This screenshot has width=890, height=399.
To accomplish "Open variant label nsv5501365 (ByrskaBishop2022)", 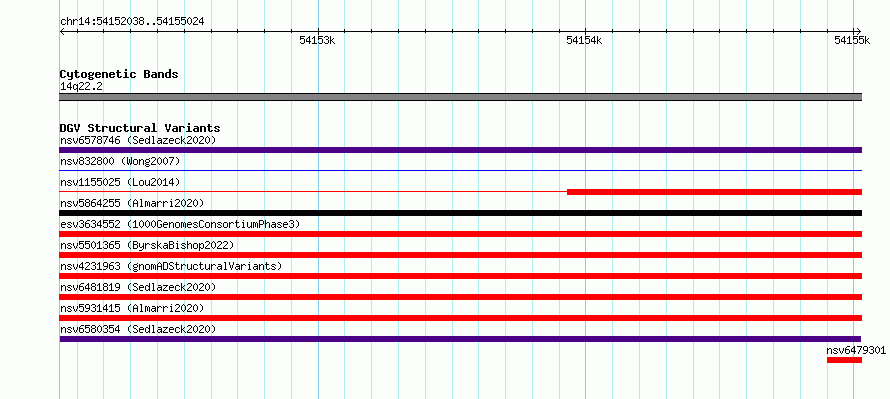I will point(147,245).
